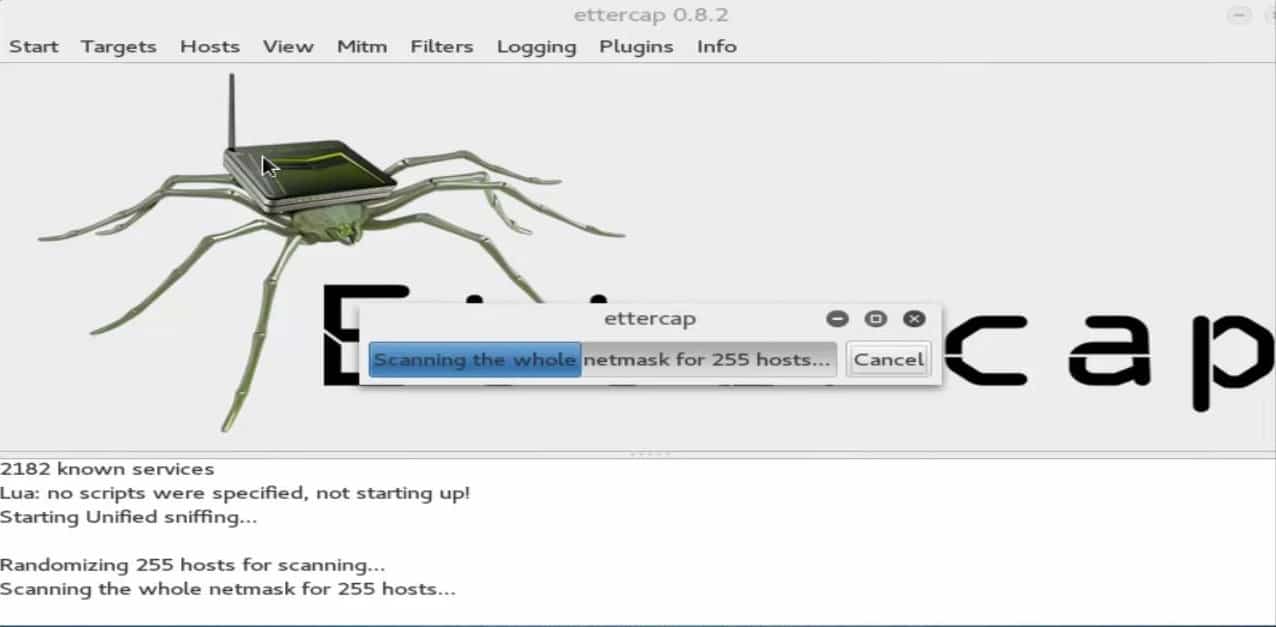Open the Info menu
Screen dimensions: 1276x627
point(717,46)
